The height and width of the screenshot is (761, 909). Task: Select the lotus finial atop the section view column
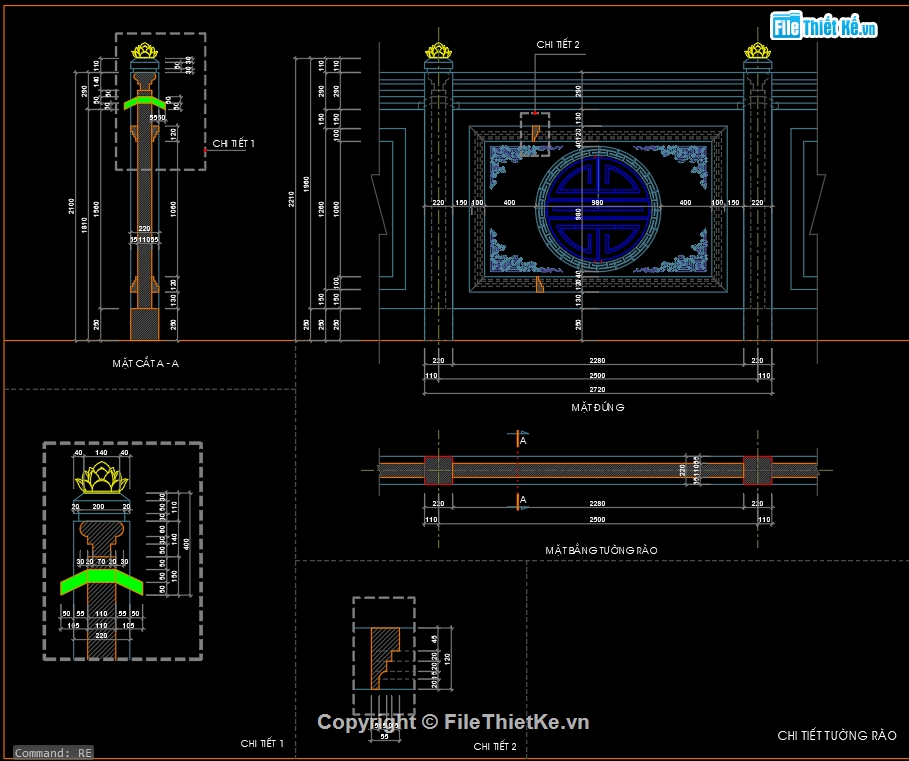click(x=144, y=51)
